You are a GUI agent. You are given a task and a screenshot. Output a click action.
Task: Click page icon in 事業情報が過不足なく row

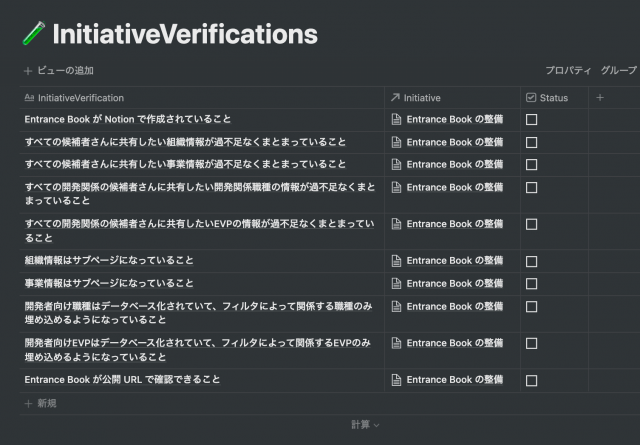click(396, 165)
